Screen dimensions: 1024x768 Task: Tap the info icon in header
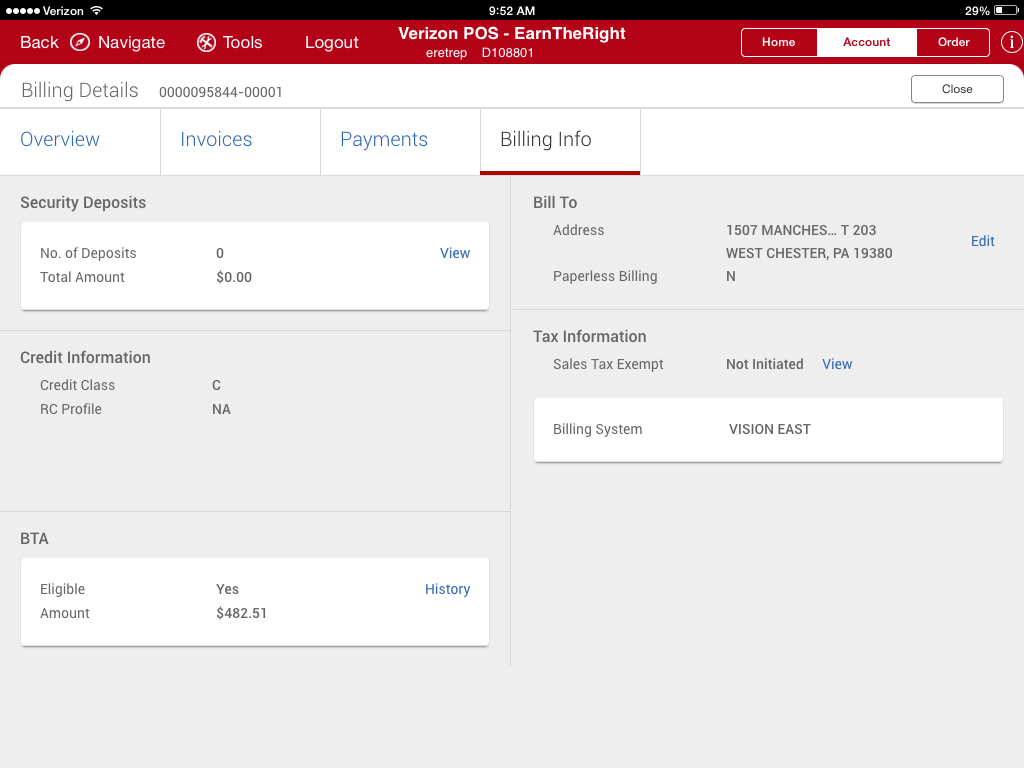coord(1012,42)
